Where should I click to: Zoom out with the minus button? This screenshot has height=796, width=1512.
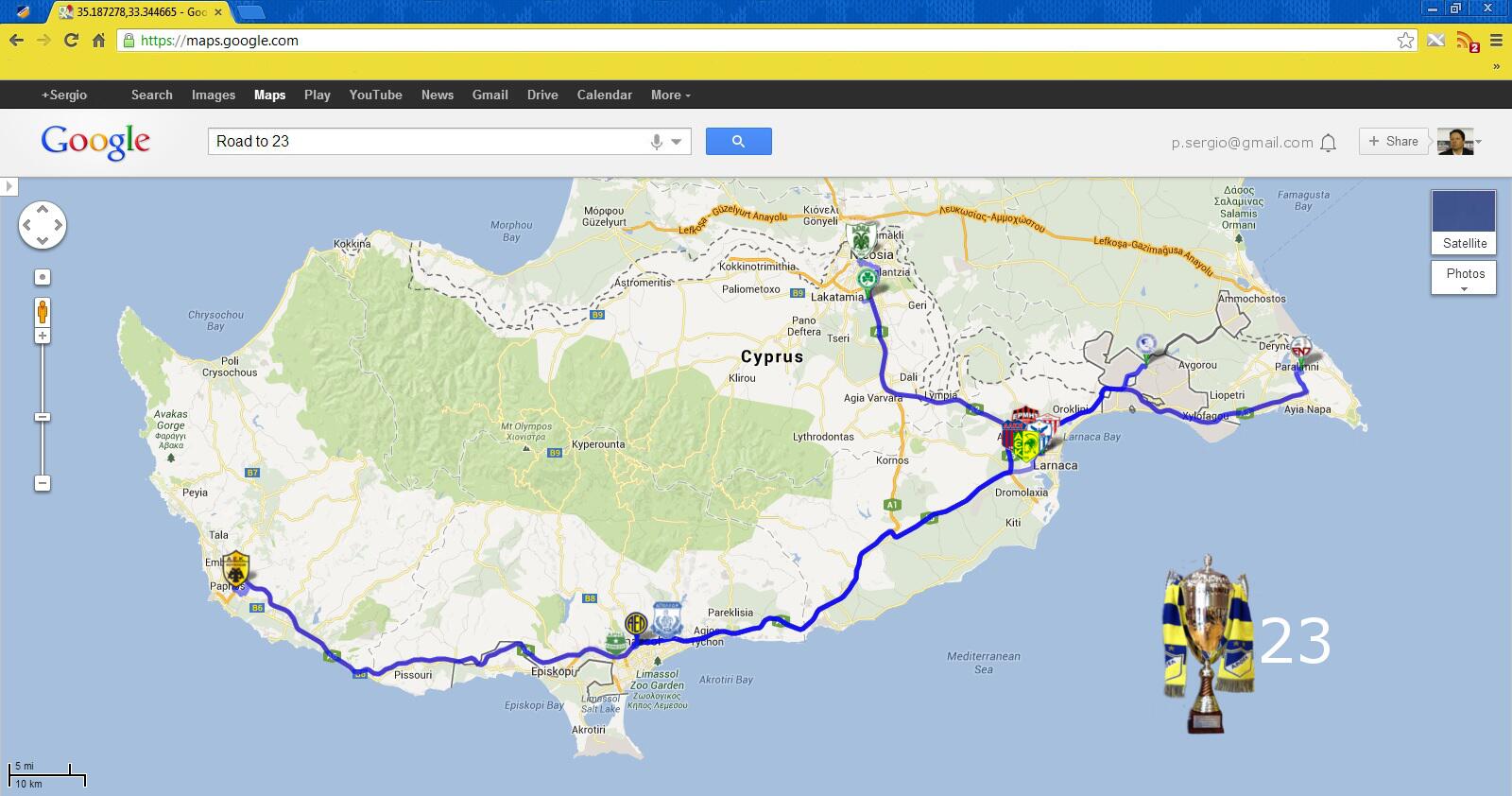[x=43, y=483]
